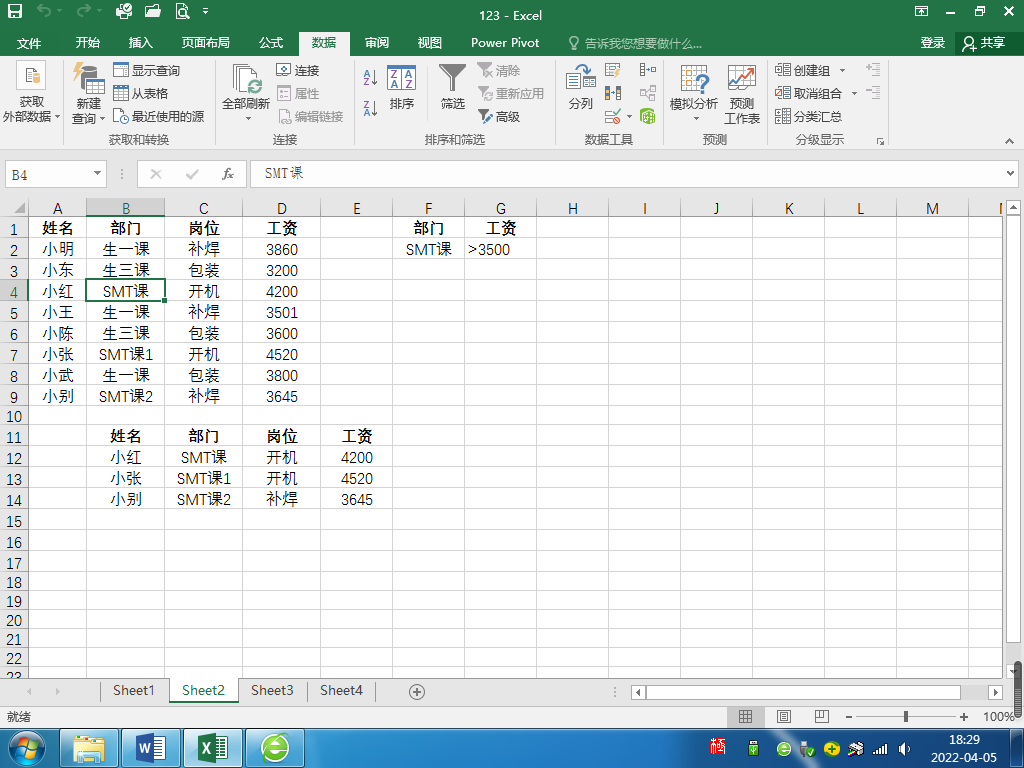Switch to the Power Pivot tab
This screenshot has height=768, width=1024.
click(x=505, y=43)
